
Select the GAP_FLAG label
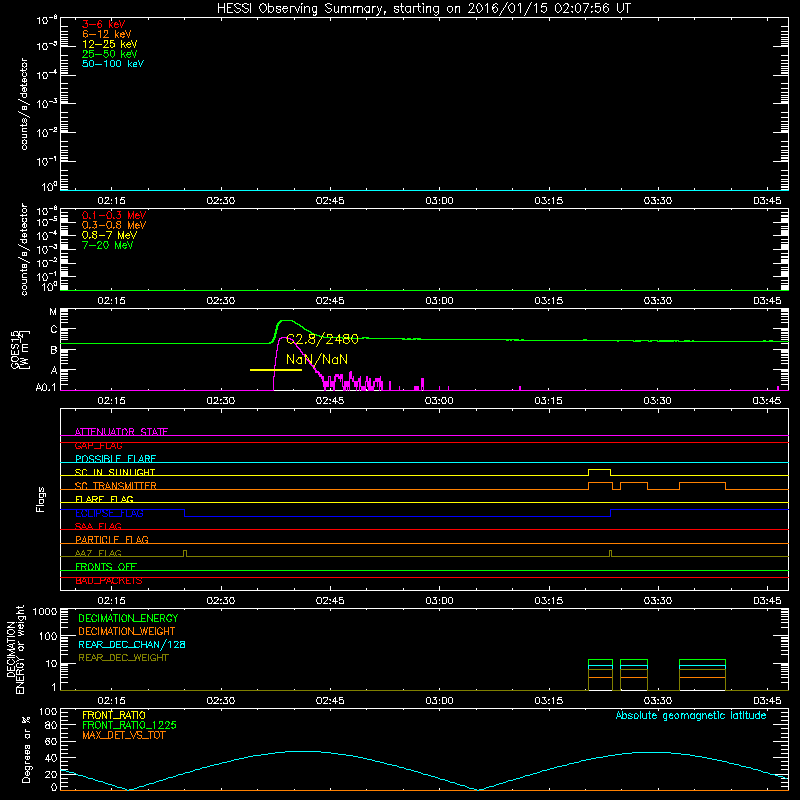coord(98,445)
